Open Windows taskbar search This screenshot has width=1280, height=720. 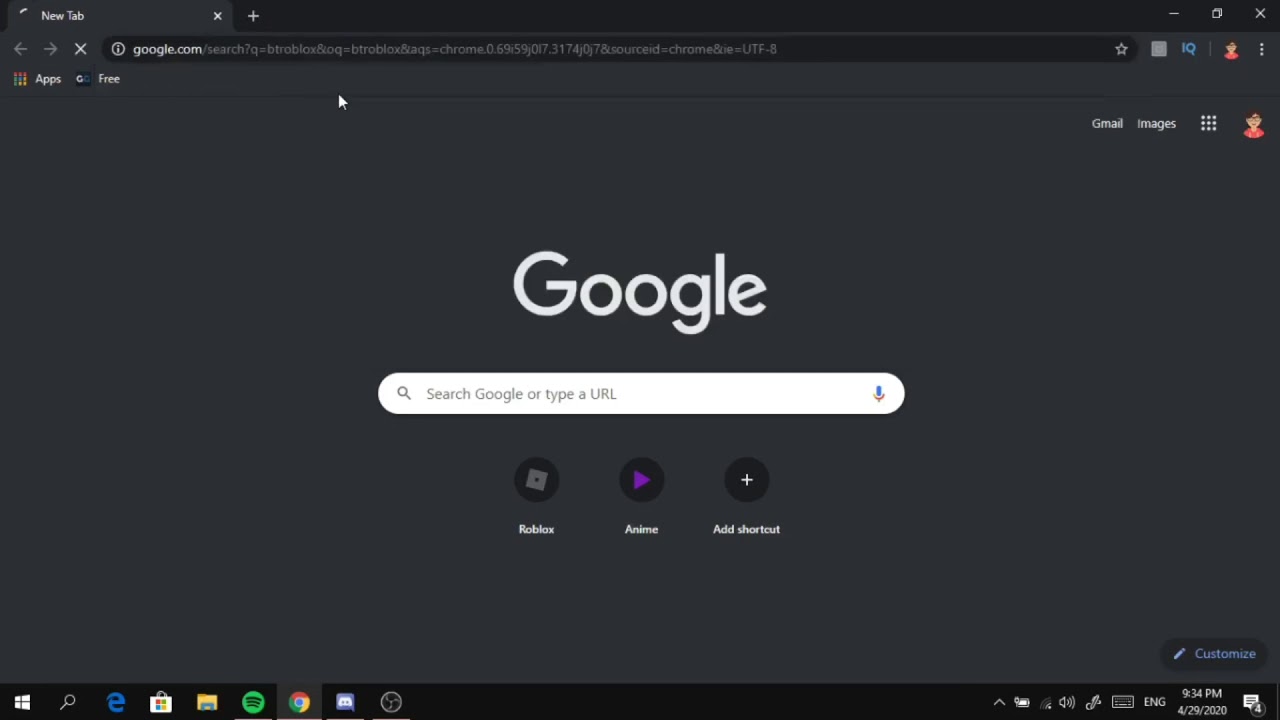point(68,702)
